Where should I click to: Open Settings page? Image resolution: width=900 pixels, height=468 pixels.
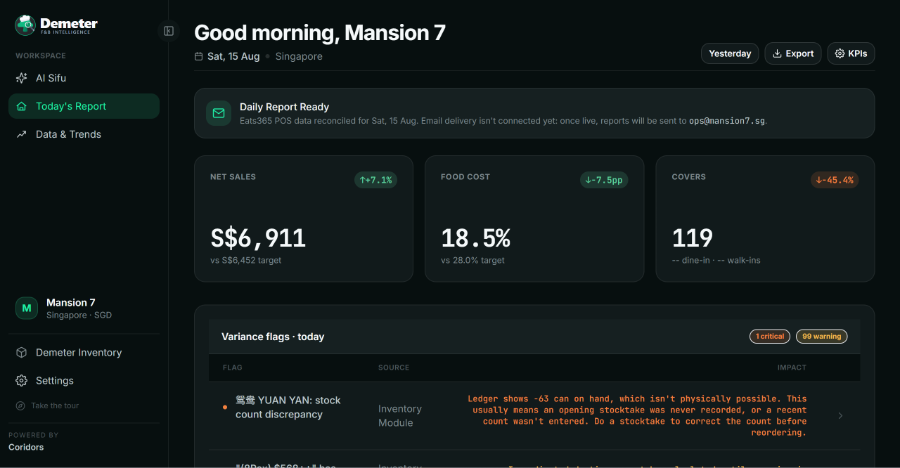(x=84, y=381)
